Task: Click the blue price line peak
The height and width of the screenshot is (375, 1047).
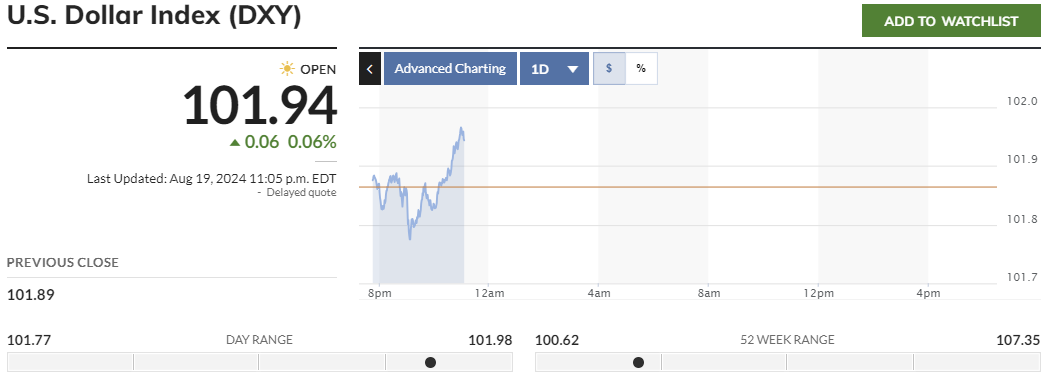Action: 461,128
